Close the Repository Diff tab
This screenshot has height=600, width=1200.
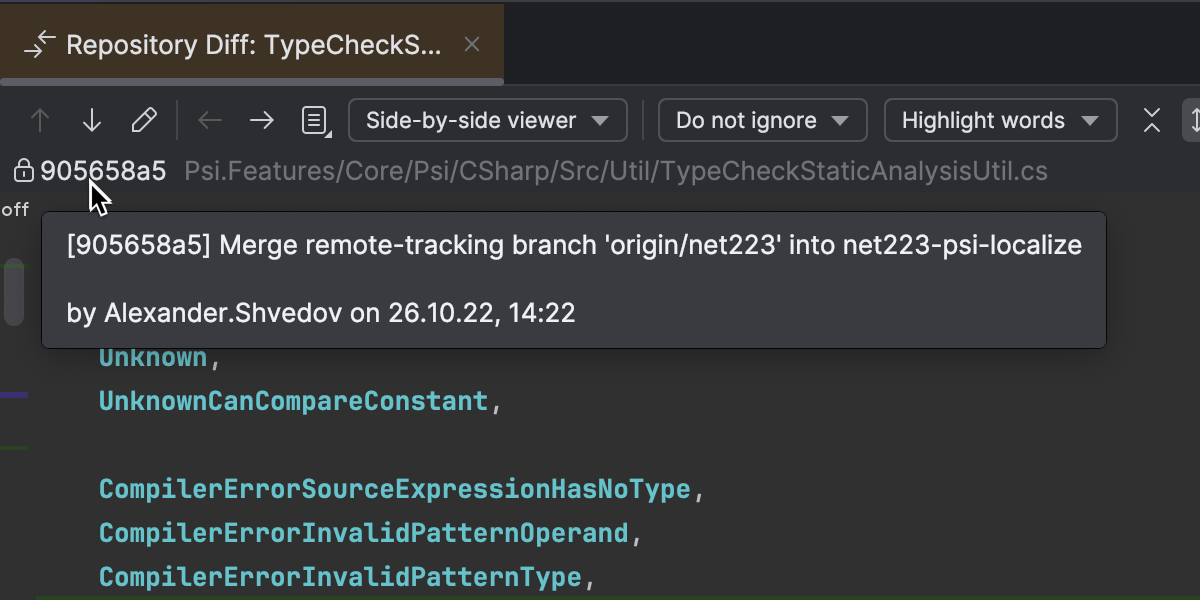pyautogui.click(x=473, y=45)
